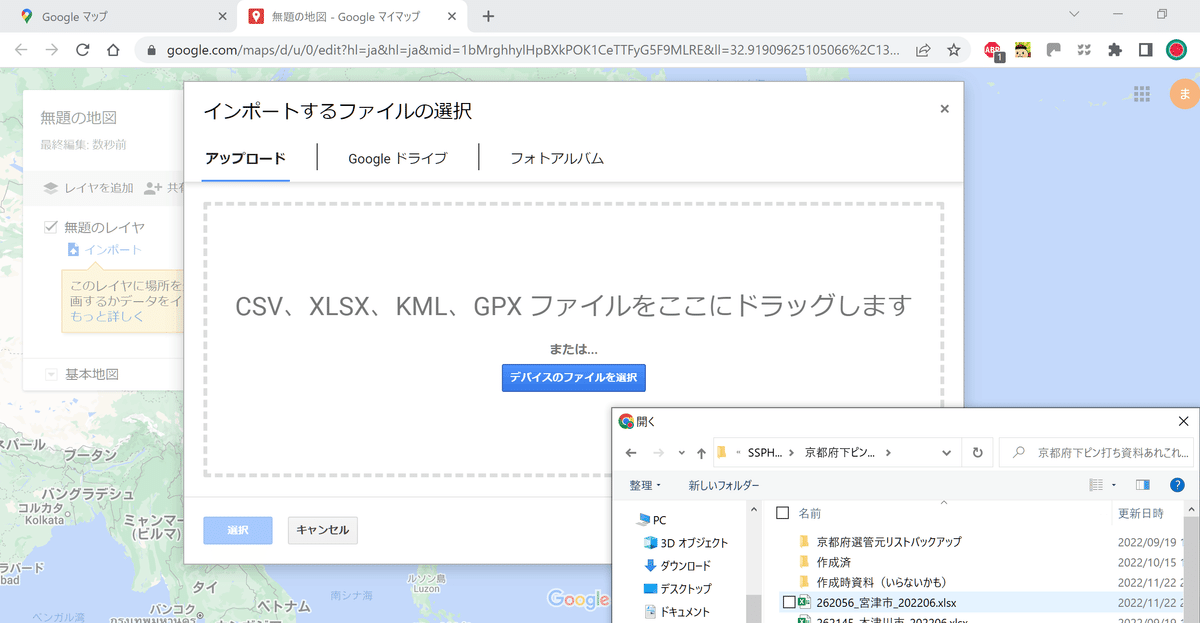
Task: Refresh the folder listing in Open dialog
Action: 977,452
